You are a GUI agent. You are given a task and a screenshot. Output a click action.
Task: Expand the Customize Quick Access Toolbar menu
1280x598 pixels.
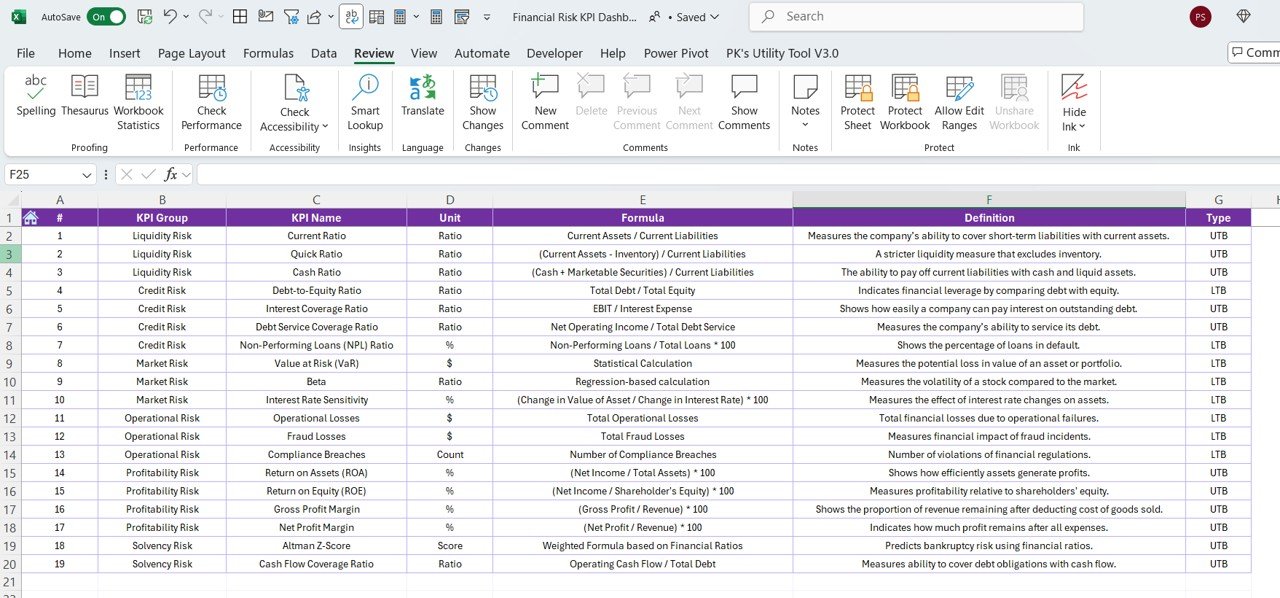(486, 17)
